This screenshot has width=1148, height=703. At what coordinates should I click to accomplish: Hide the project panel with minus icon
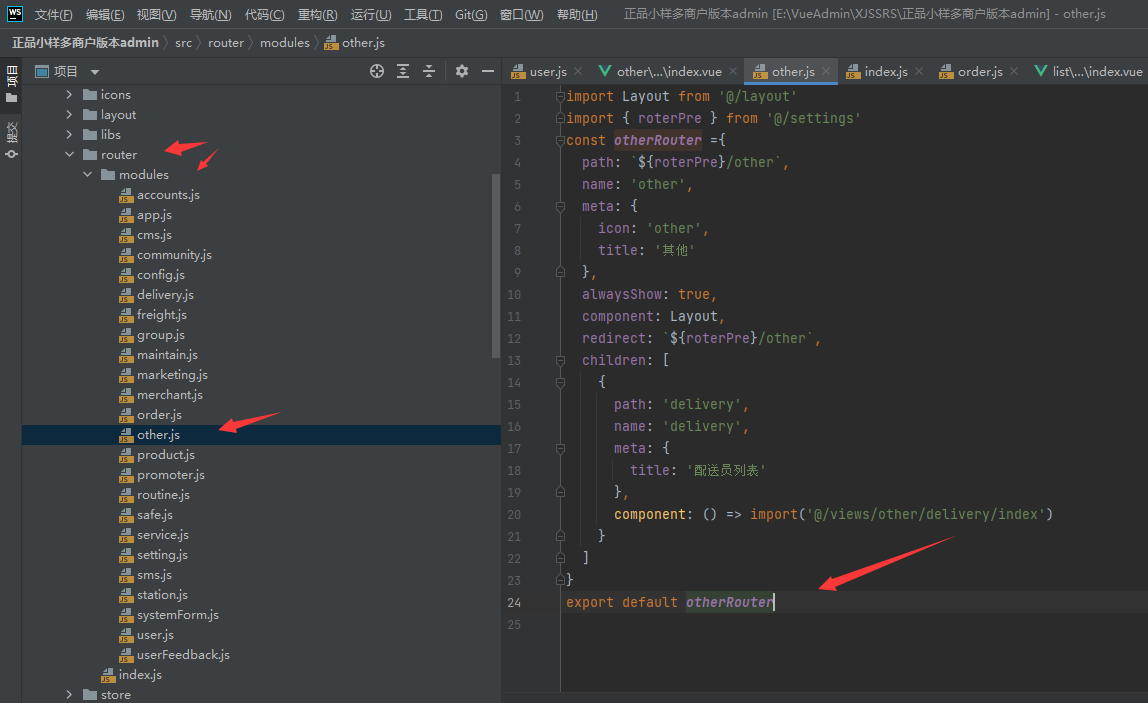point(488,71)
